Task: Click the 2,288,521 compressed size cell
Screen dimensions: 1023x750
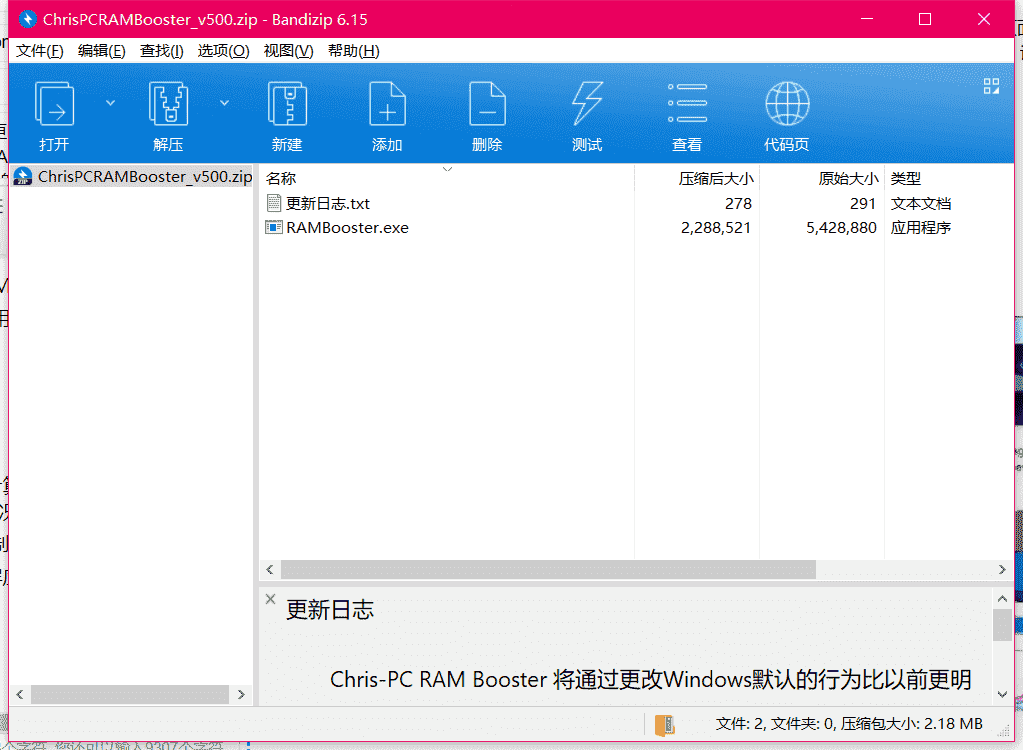Action: (x=716, y=228)
